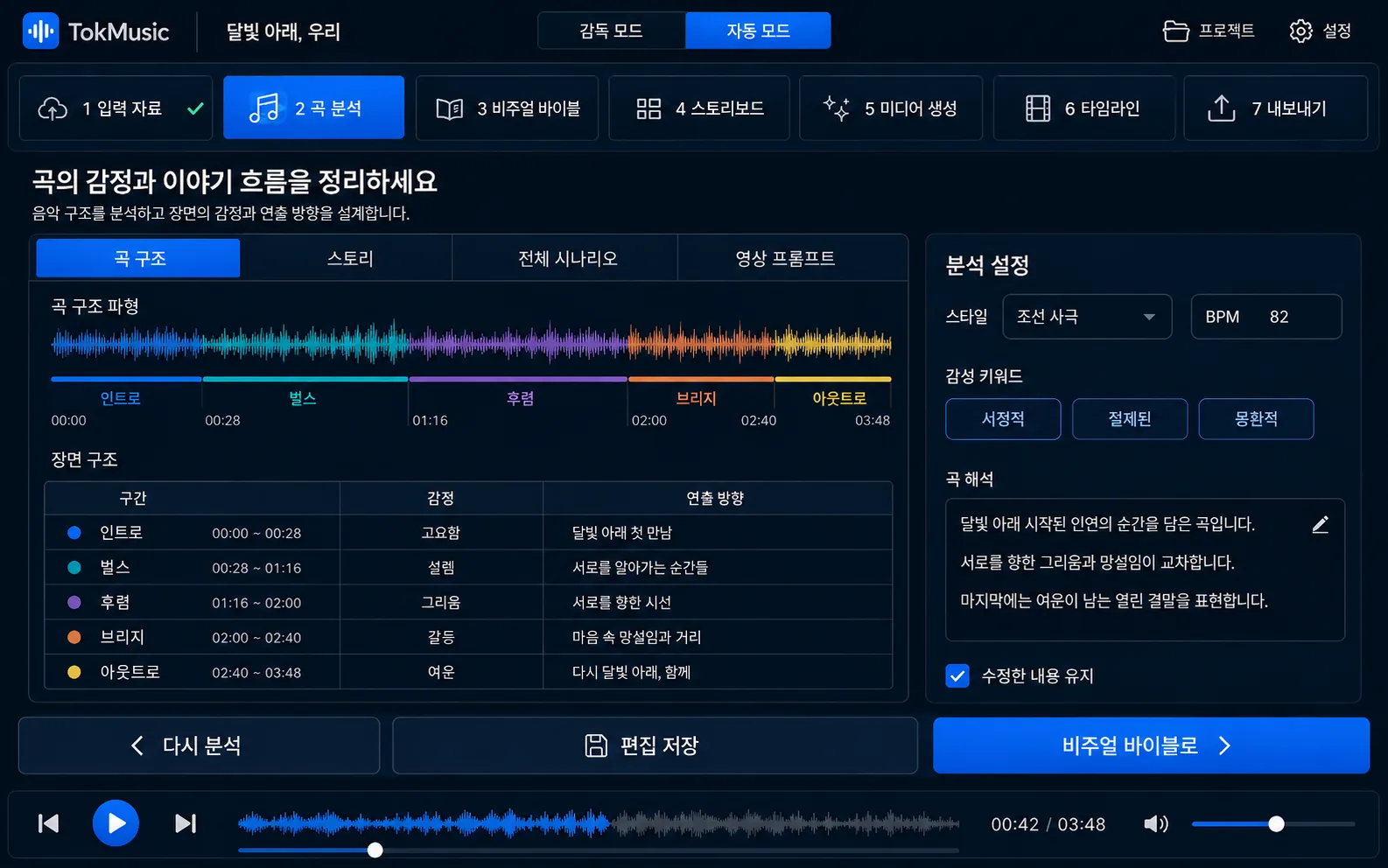This screenshot has height=868, width=1388.
Task: Proceed with 비주얼 바이블로 button
Action: [1151, 745]
